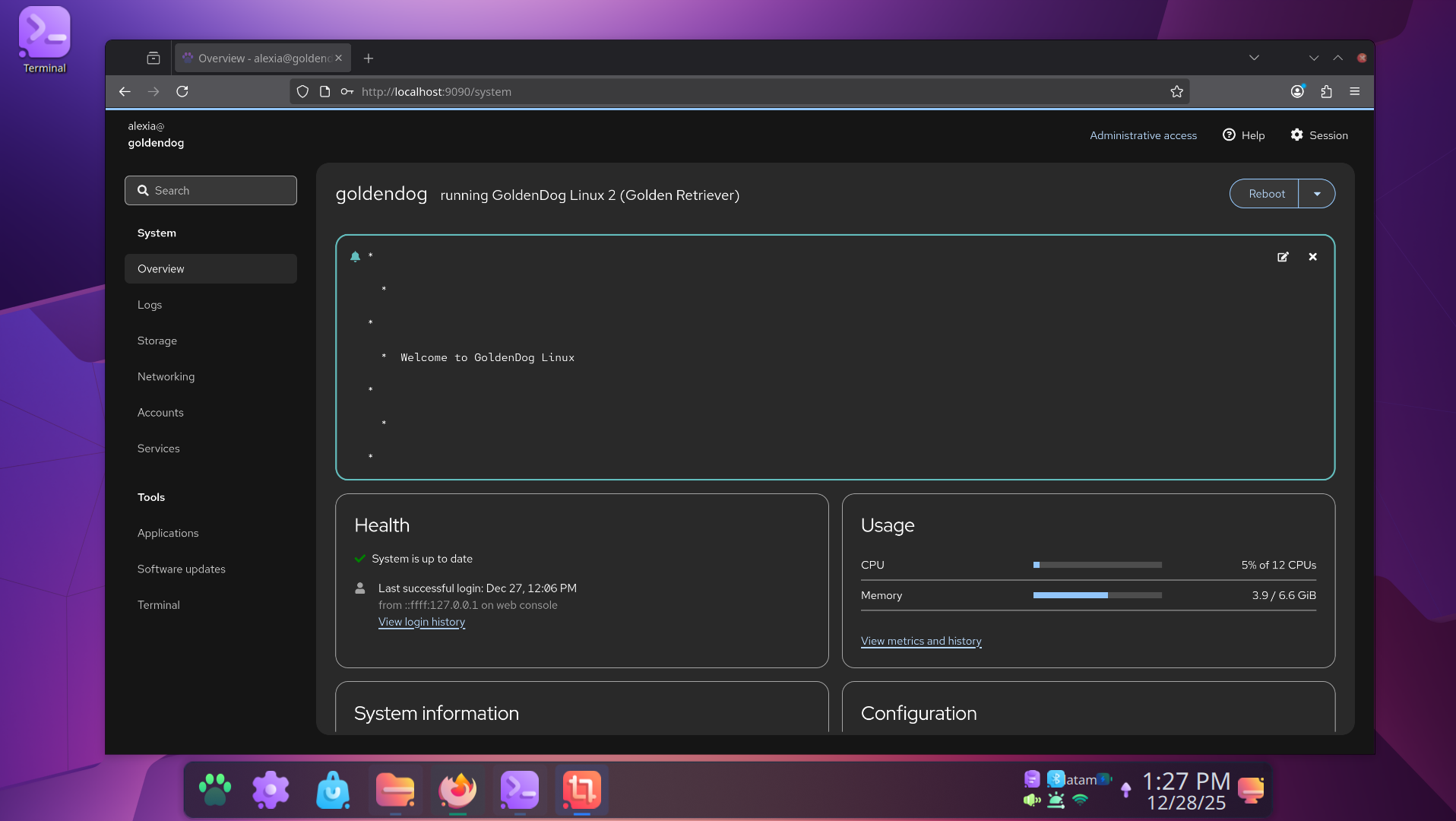Bookmark this page with the star icon
Screen dimensions: 1456x821
coord(1176,91)
